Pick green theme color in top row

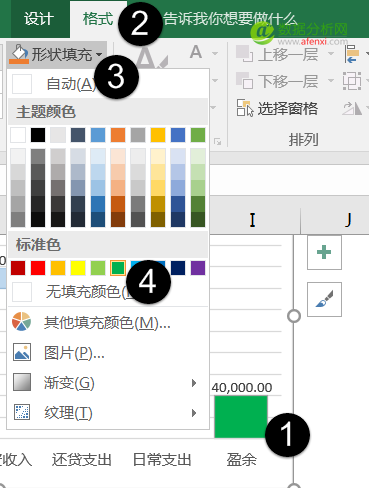click(198, 135)
